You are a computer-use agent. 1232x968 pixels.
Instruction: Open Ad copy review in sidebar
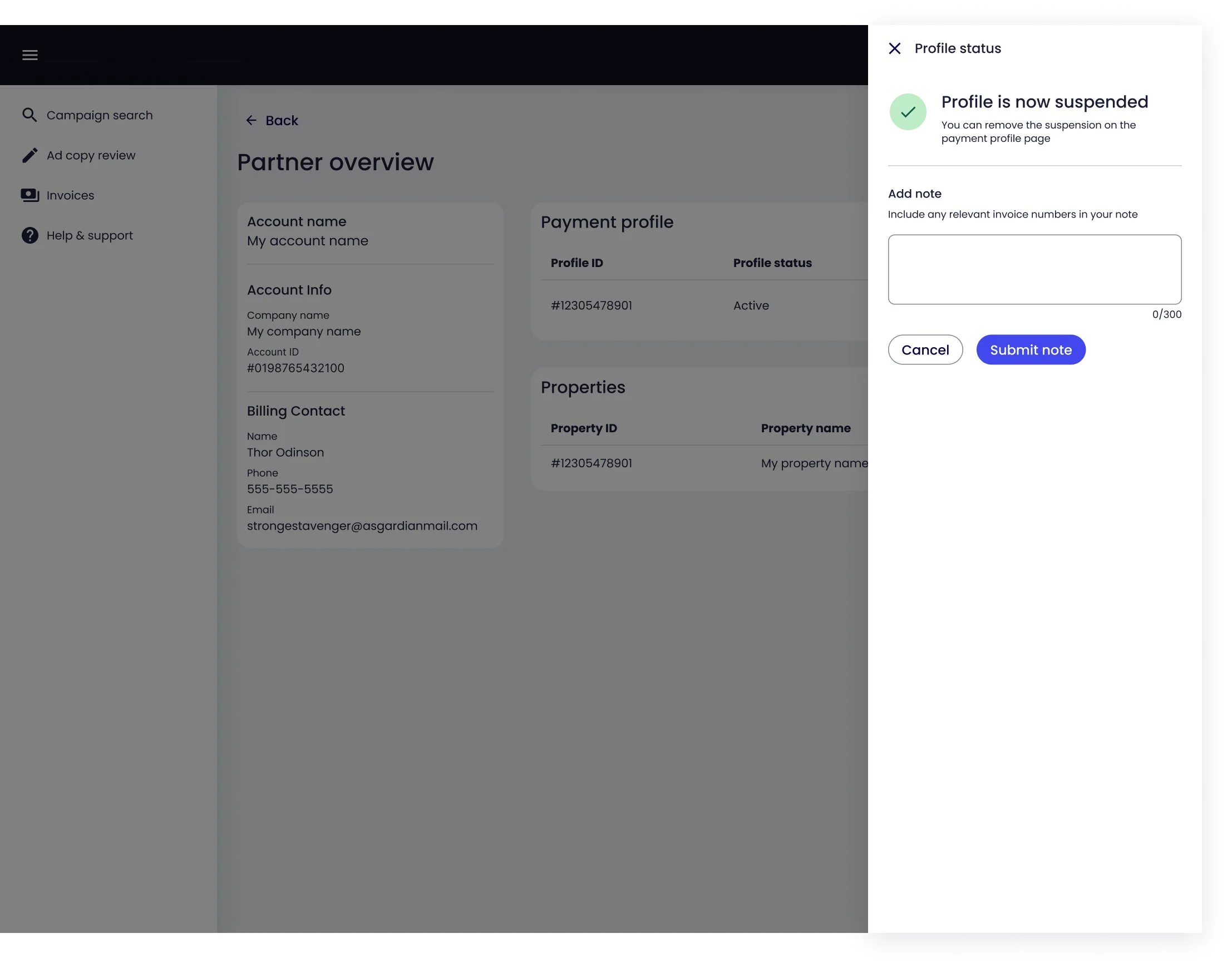click(x=91, y=155)
